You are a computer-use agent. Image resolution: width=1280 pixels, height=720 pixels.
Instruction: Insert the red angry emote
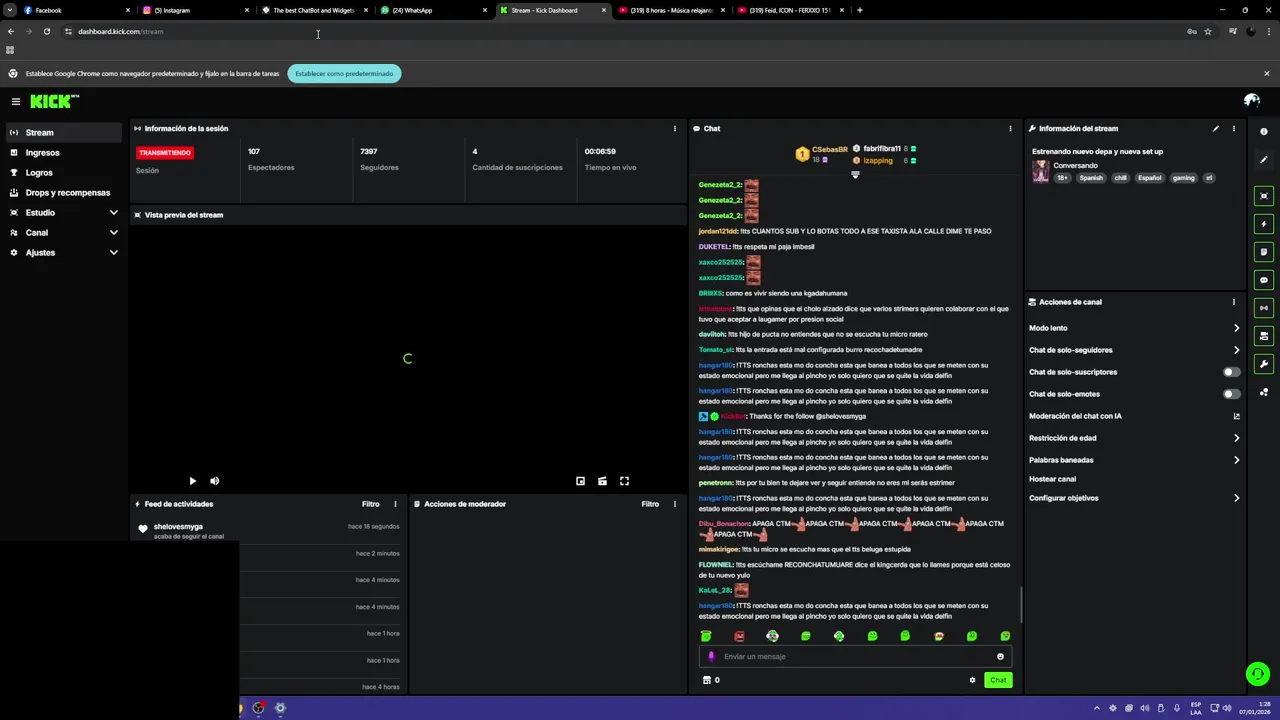coord(739,636)
